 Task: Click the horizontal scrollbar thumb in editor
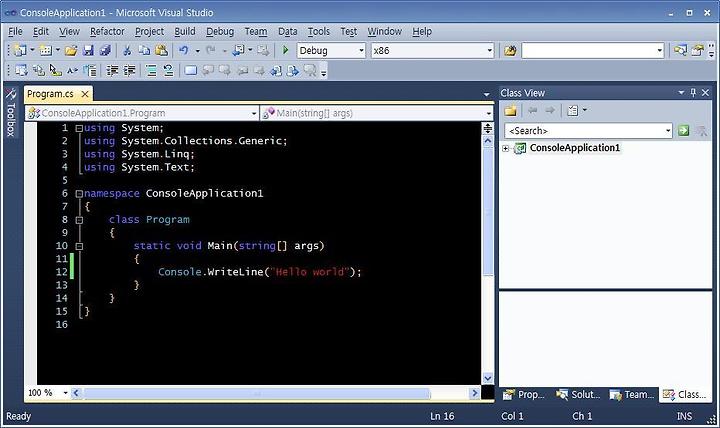coord(257,394)
